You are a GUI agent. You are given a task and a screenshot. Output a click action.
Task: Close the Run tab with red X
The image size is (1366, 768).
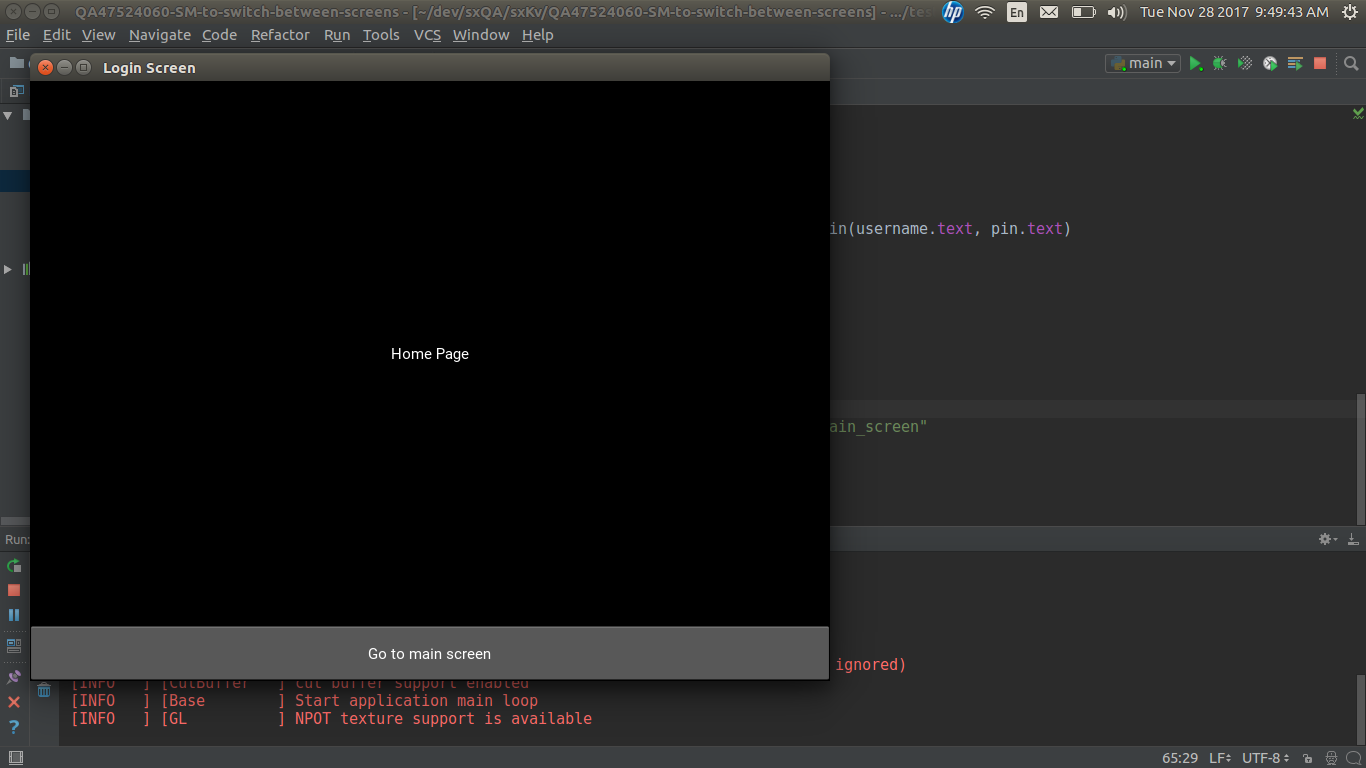14,702
